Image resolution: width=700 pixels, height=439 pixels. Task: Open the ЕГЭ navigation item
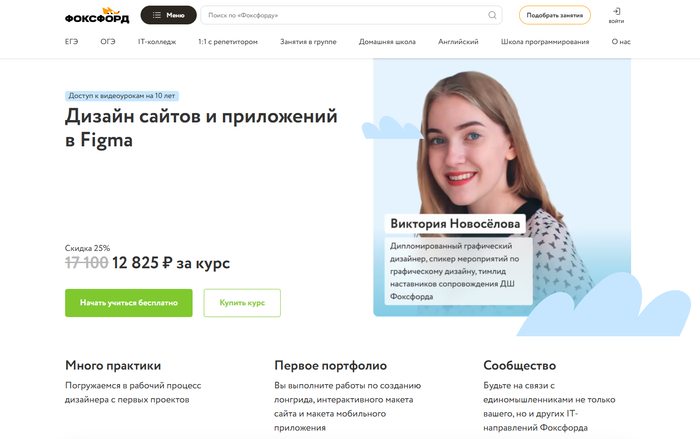[71, 42]
